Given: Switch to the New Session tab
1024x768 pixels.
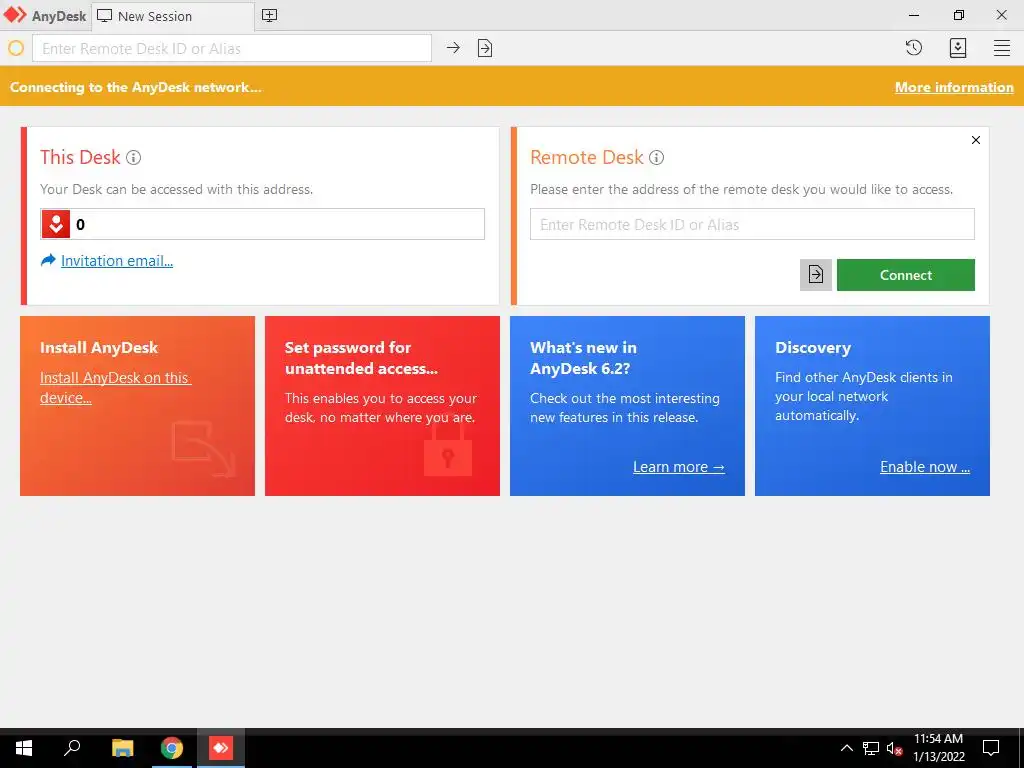Looking at the screenshot, I should pyautogui.click(x=173, y=16).
